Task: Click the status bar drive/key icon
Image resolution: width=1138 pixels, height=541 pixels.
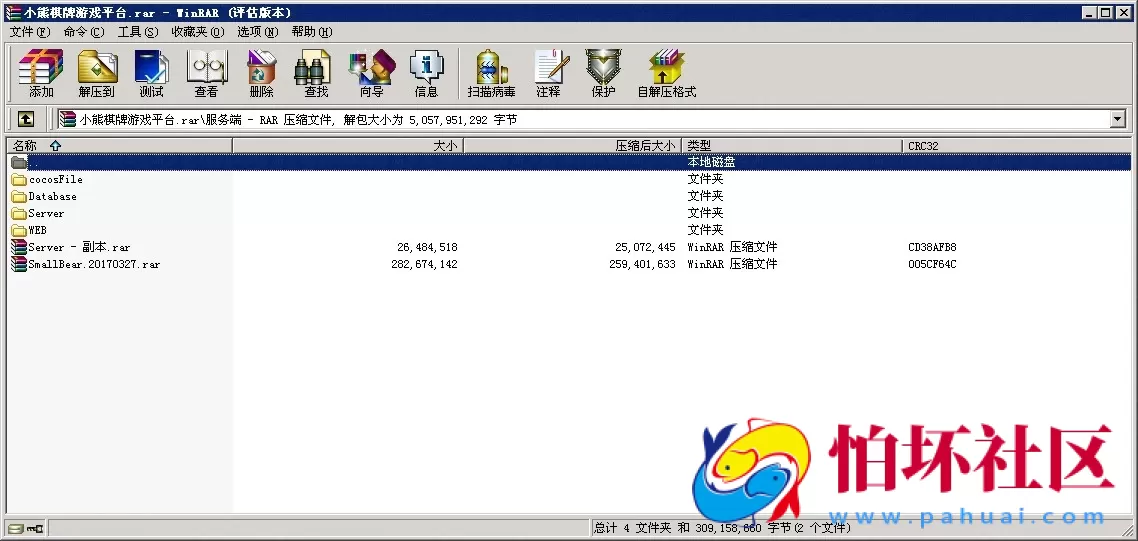Action: coord(25,529)
